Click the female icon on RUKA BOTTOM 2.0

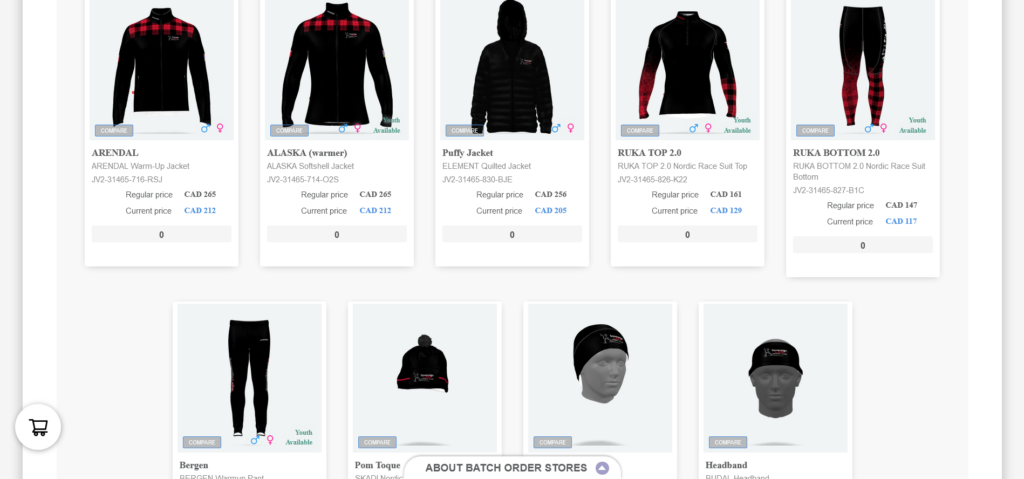coord(884,128)
